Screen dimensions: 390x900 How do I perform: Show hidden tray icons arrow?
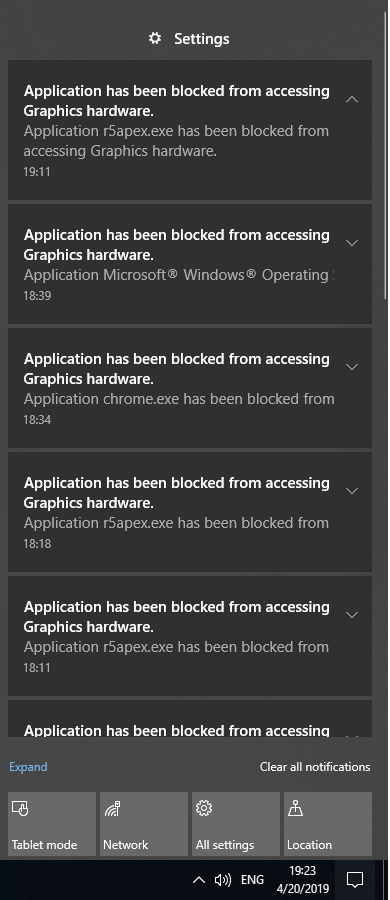pos(198,879)
